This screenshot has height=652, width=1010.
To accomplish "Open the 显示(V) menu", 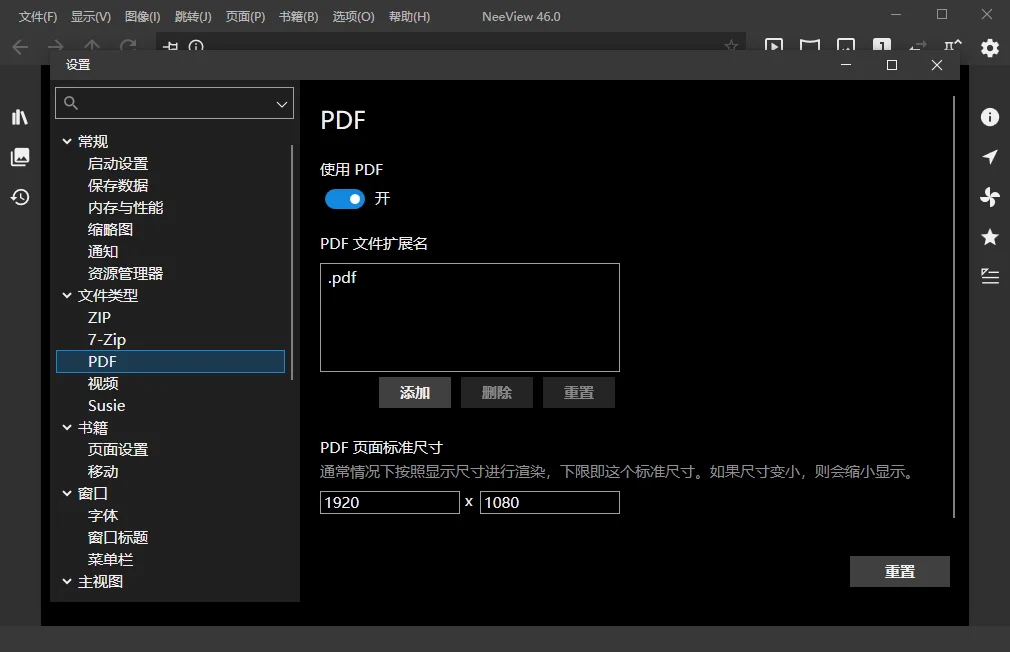I will pos(91,17).
